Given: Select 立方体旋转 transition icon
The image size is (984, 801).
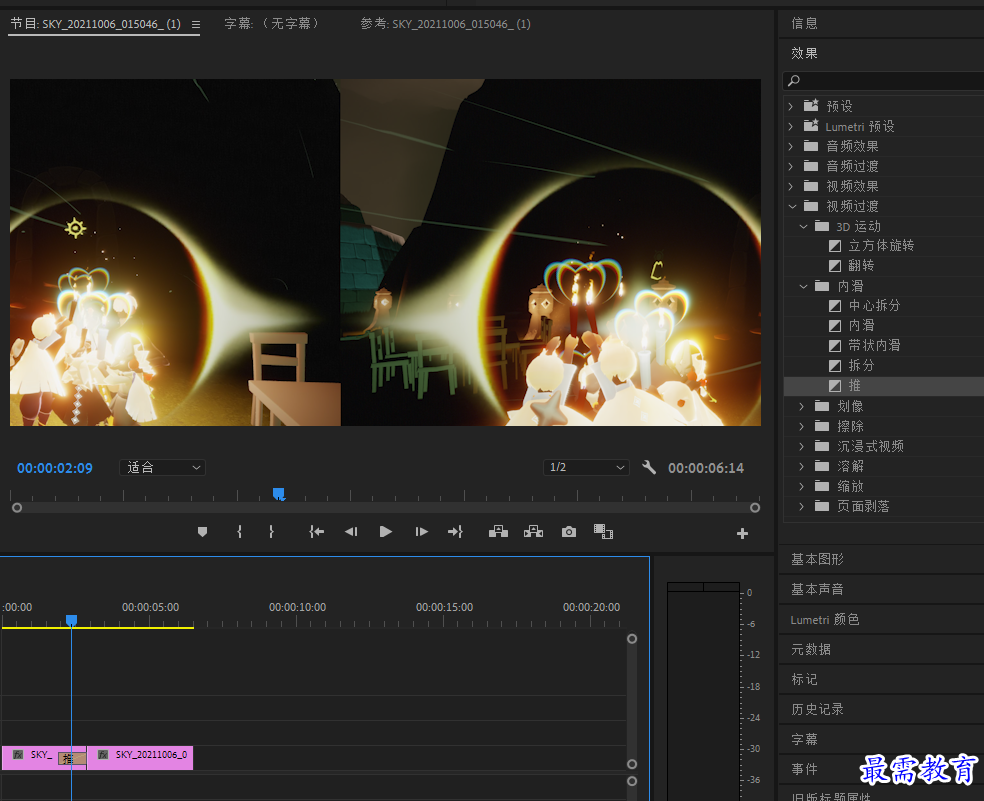Looking at the screenshot, I should [x=835, y=246].
